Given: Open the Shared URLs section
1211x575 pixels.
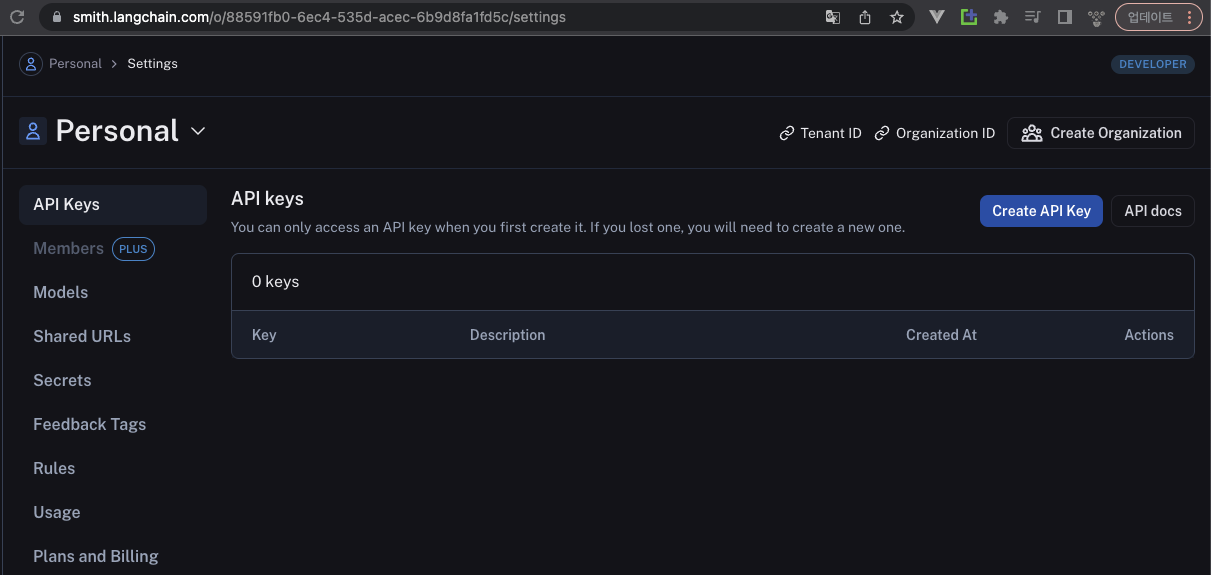Looking at the screenshot, I should pyautogui.click(x=82, y=336).
